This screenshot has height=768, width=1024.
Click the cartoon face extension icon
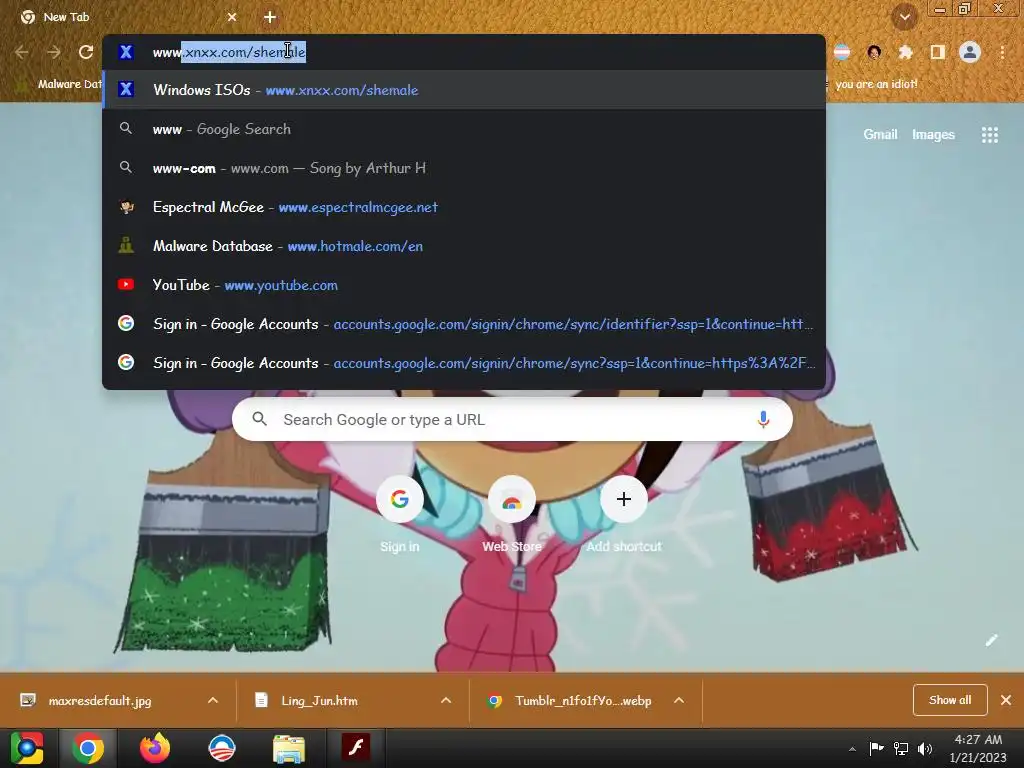click(874, 52)
